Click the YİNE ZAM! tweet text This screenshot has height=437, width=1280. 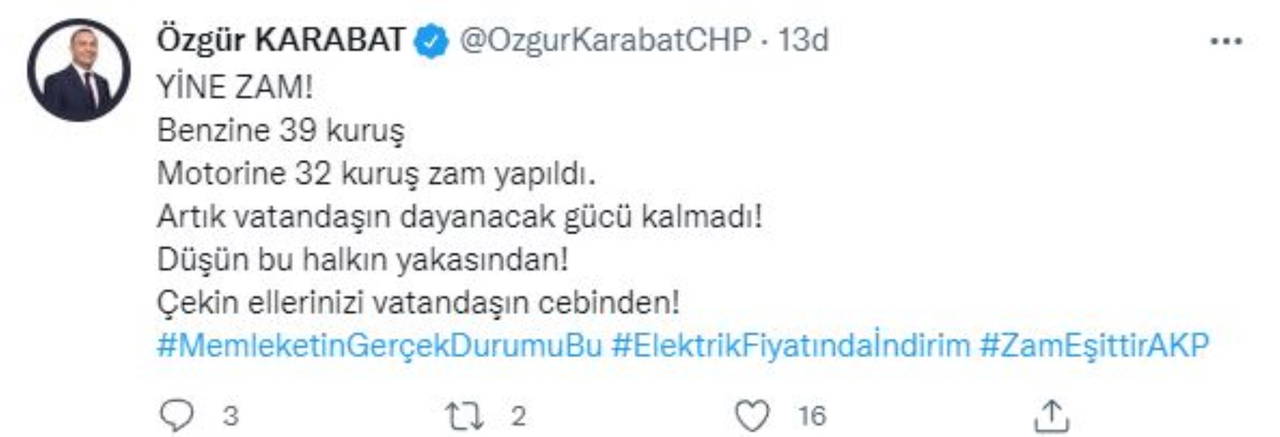[235, 87]
